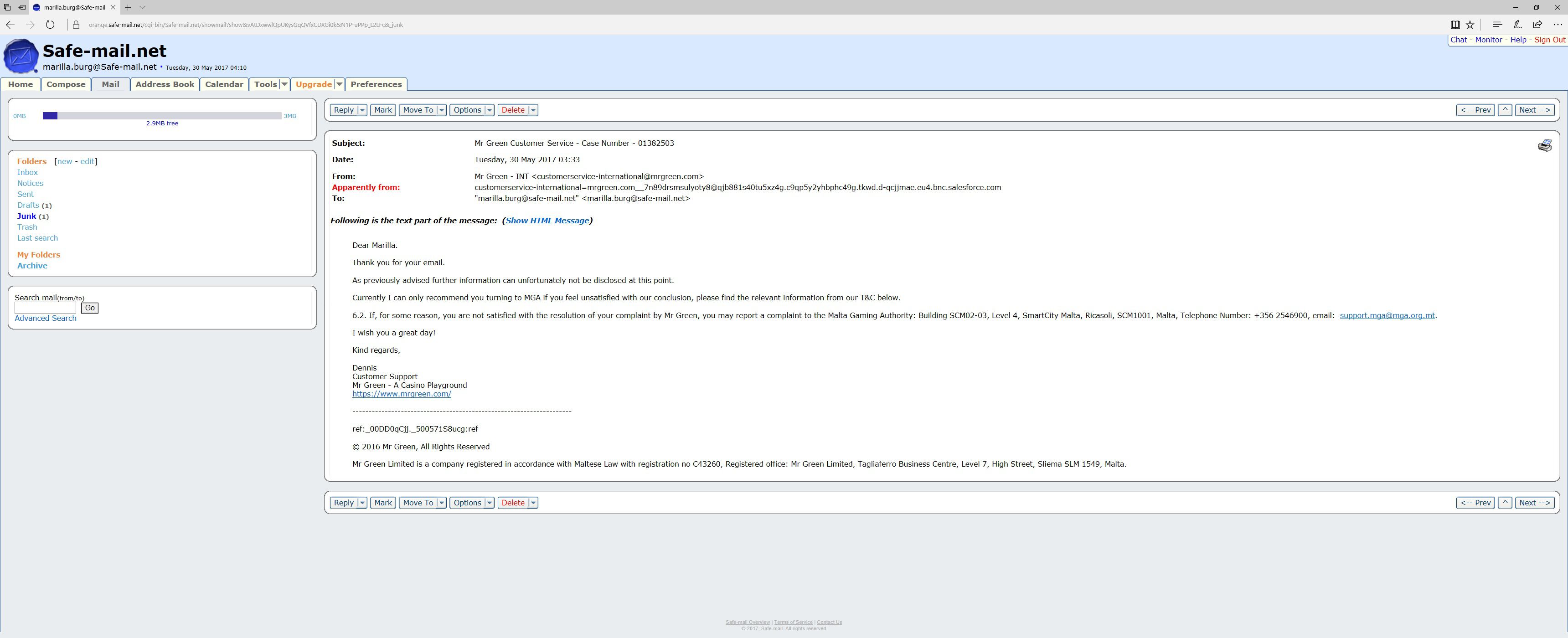This screenshot has height=638, width=1568.
Task: Open Delete dropdown arrow below the message
Action: pyautogui.click(x=533, y=503)
